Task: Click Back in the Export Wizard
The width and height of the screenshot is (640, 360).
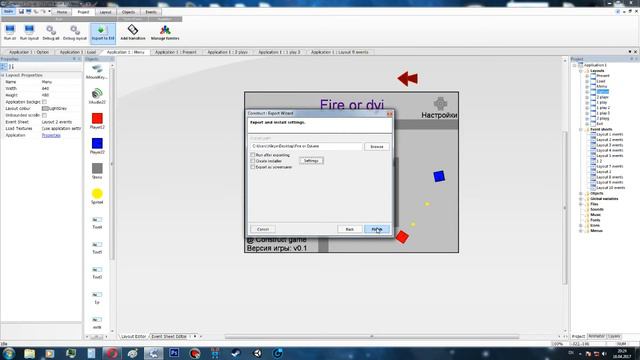Action: [350, 229]
